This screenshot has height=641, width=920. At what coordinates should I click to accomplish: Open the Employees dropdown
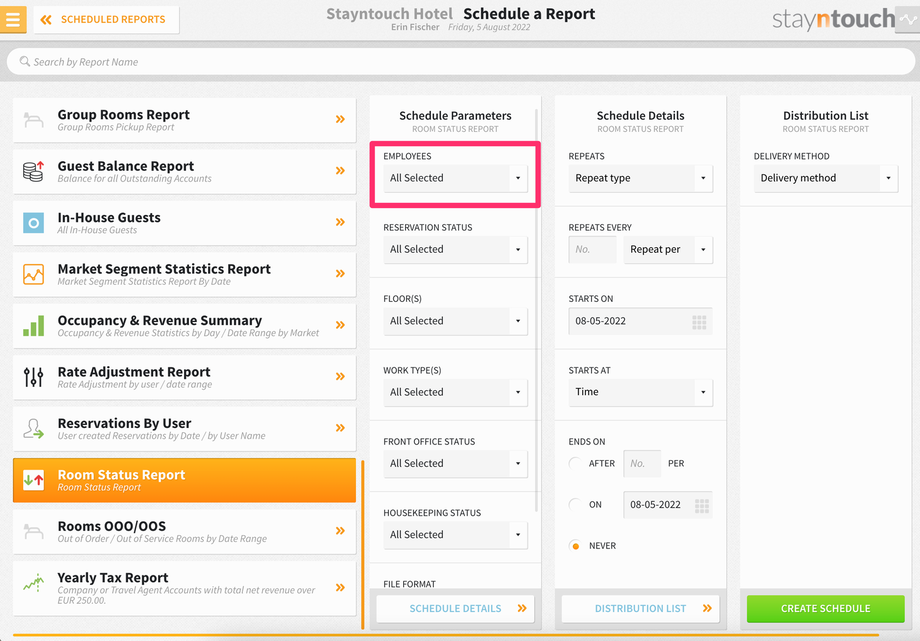click(x=455, y=178)
